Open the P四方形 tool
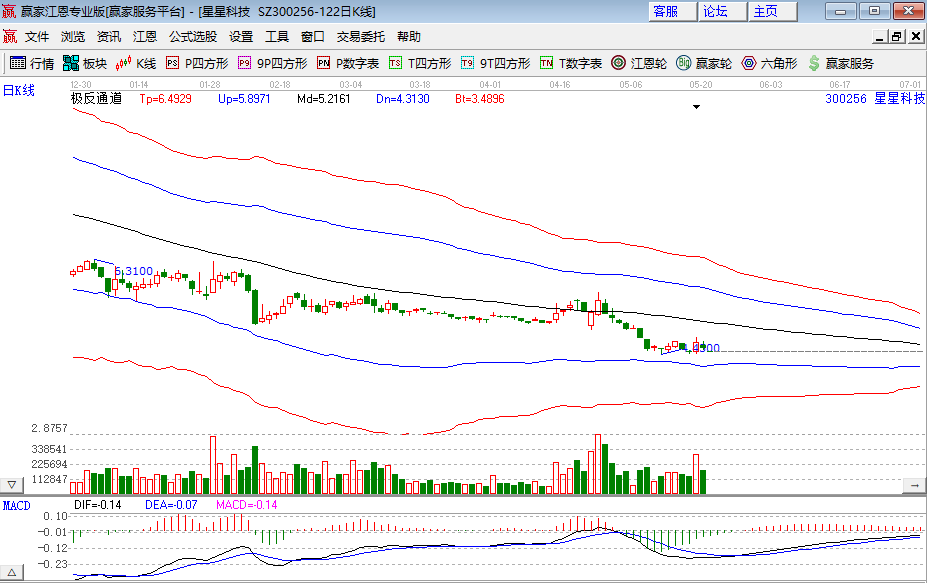Image resolution: width=927 pixels, height=583 pixels. click(197, 63)
